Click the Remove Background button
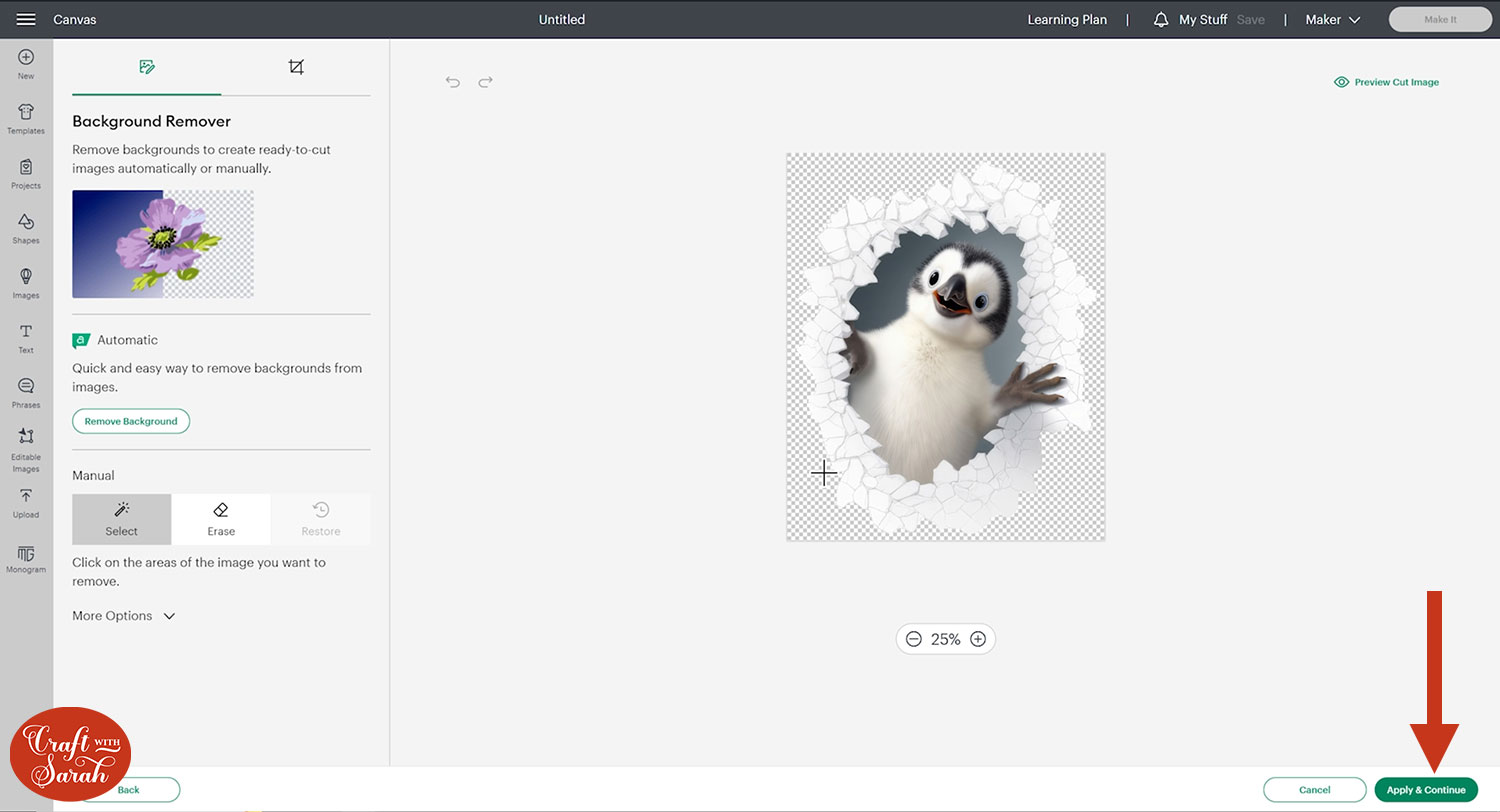Viewport: 1500px width, 812px height. (131, 421)
